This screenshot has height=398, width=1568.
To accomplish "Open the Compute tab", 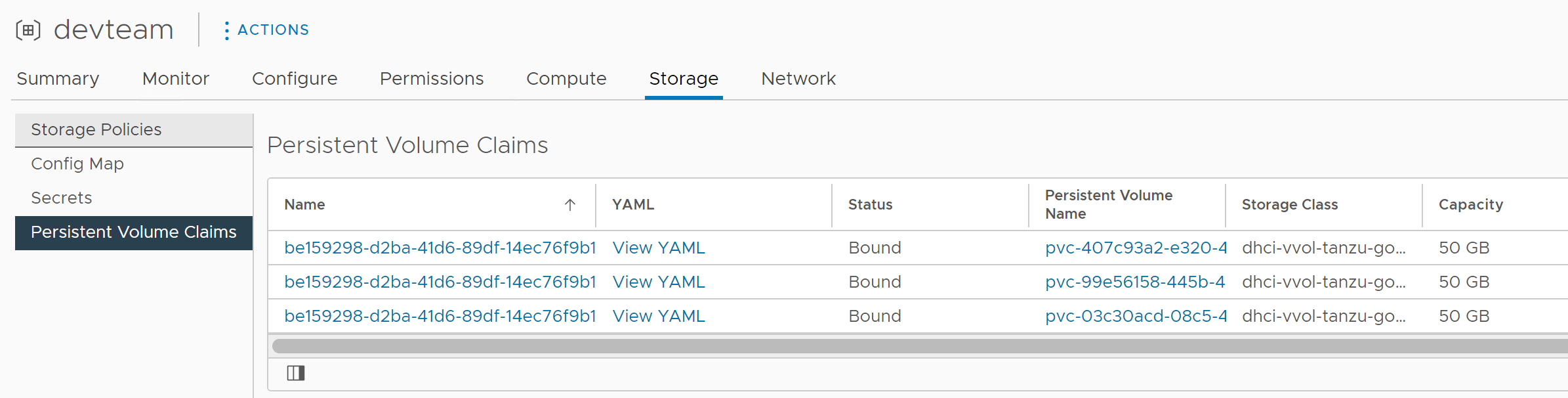I will (x=566, y=79).
